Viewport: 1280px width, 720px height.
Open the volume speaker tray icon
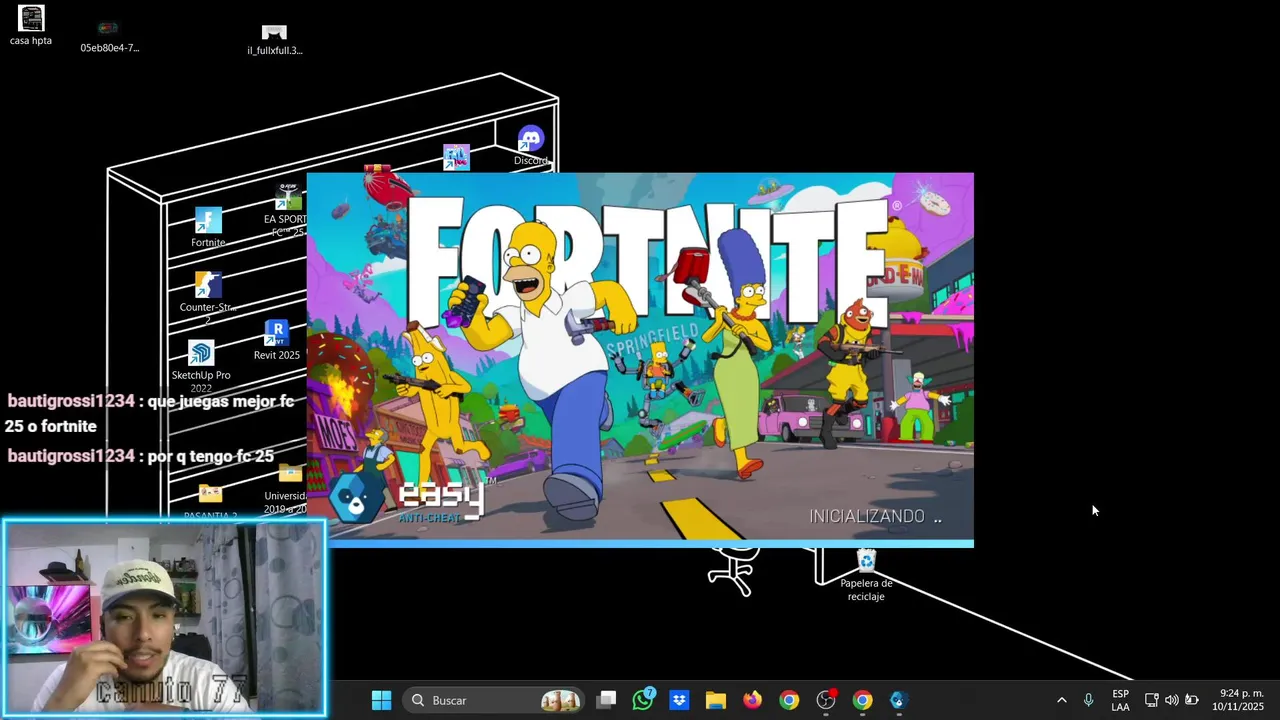1171,700
